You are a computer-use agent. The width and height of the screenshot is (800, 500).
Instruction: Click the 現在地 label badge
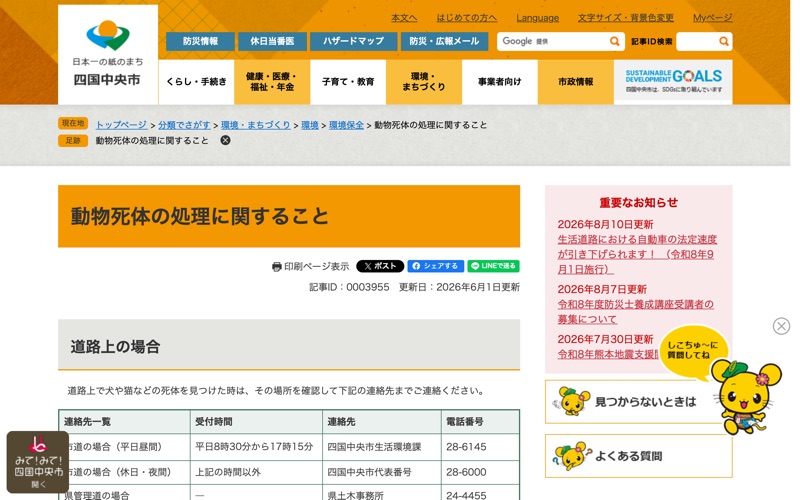pyautogui.click(x=73, y=123)
